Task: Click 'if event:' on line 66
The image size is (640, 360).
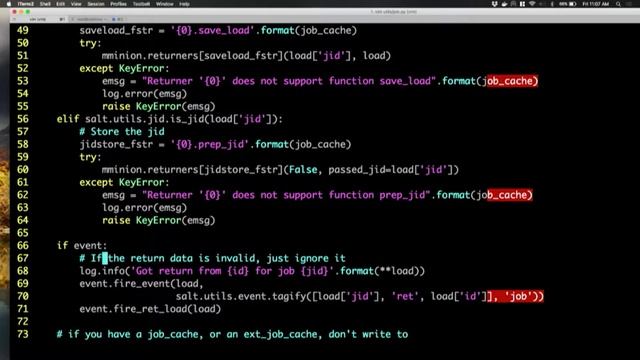Action: 82,246
